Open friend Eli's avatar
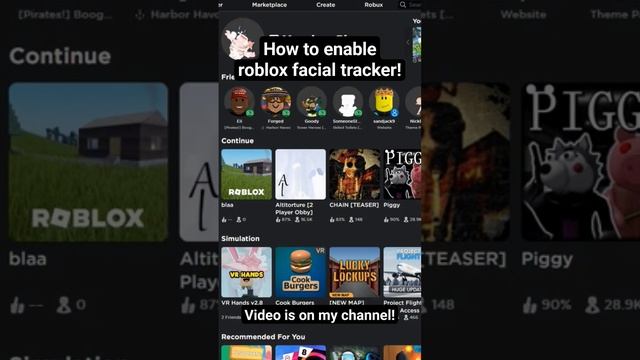Image resolution: width=640 pixels, height=360 pixels. 239,101
